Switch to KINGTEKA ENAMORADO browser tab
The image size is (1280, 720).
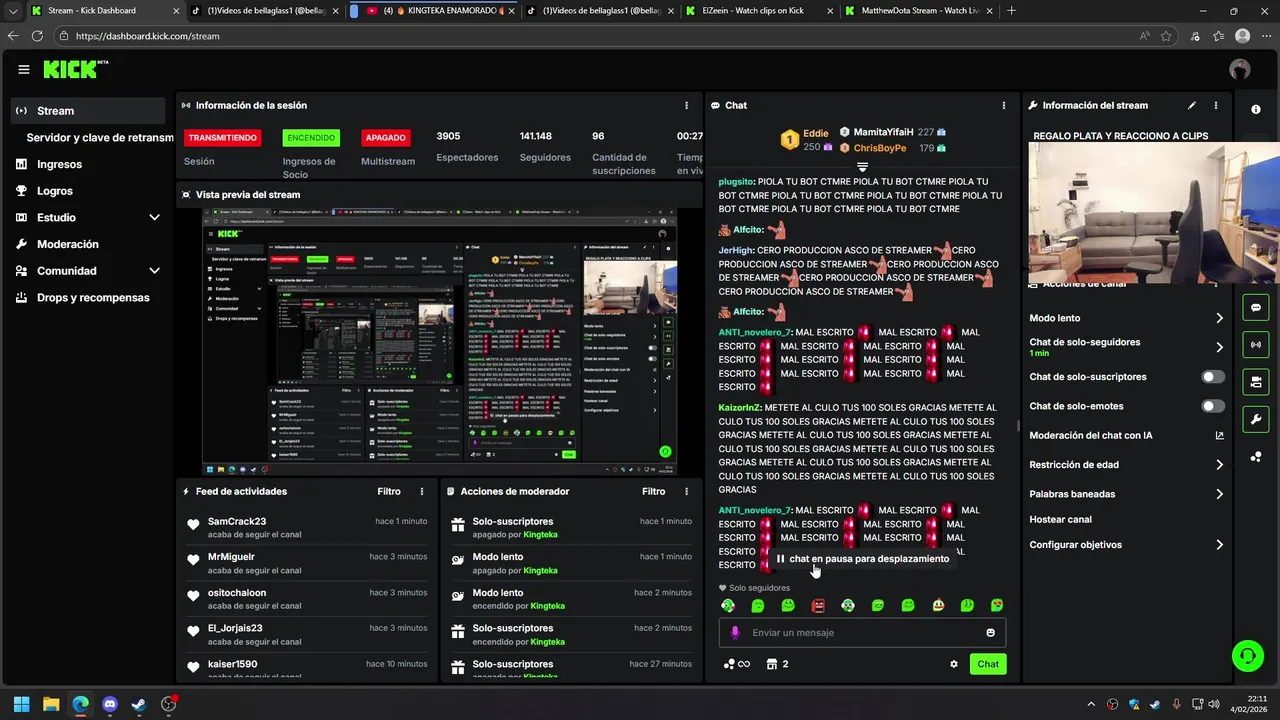(x=438, y=11)
